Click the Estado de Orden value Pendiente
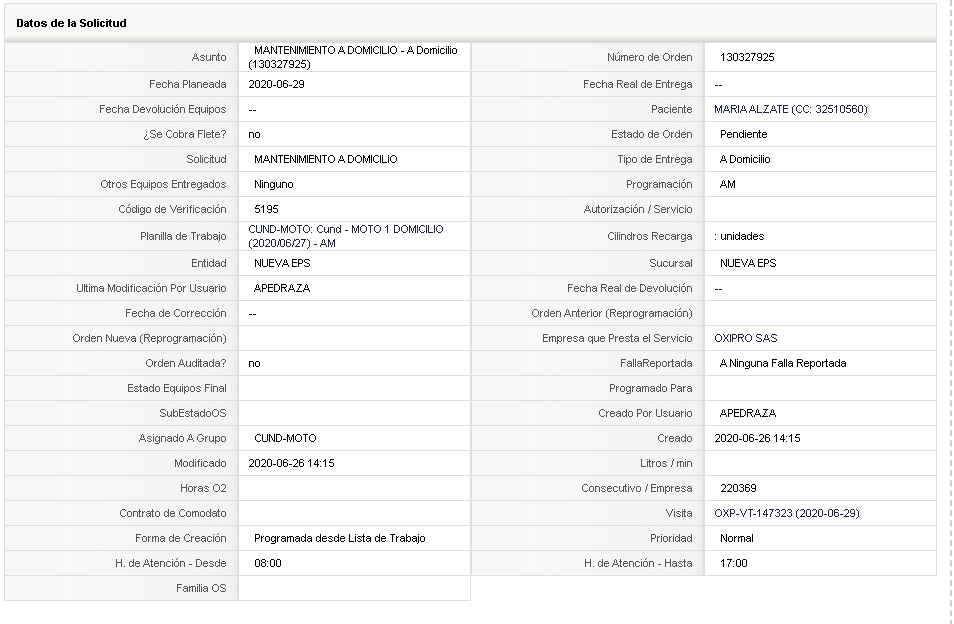Viewport: 954px width, 624px height. click(743, 134)
